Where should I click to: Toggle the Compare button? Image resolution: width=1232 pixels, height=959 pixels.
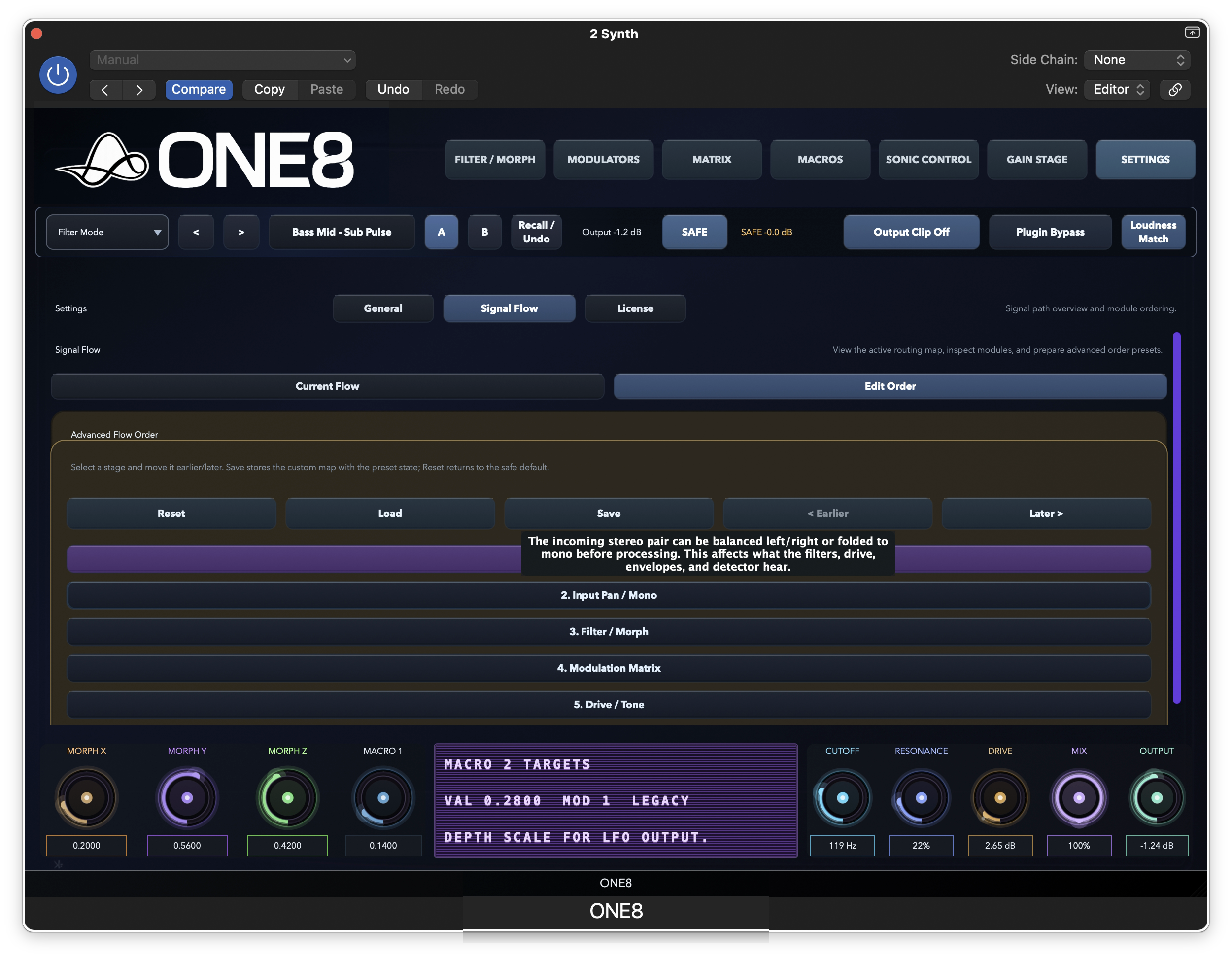pyautogui.click(x=199, y=90)
